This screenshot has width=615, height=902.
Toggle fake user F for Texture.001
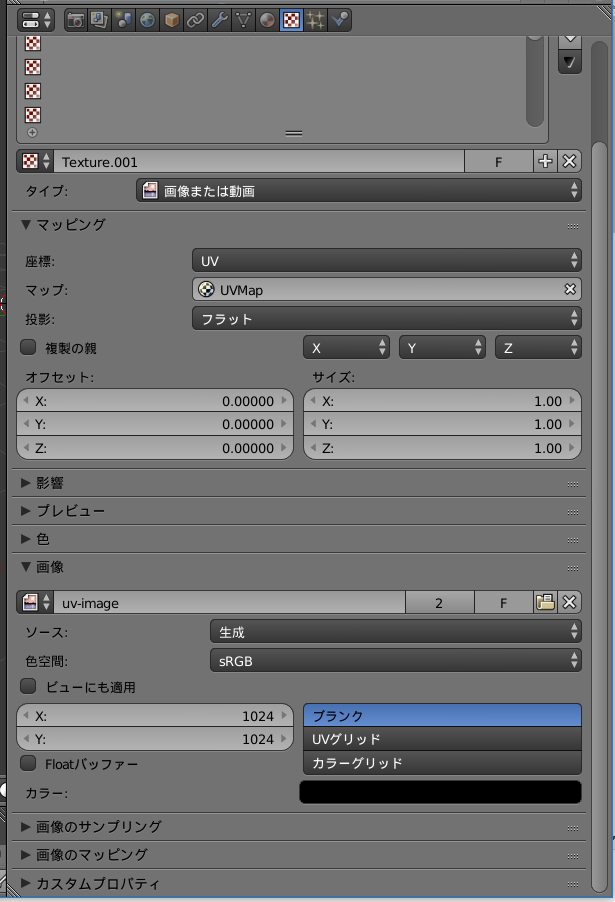[498, 162]
